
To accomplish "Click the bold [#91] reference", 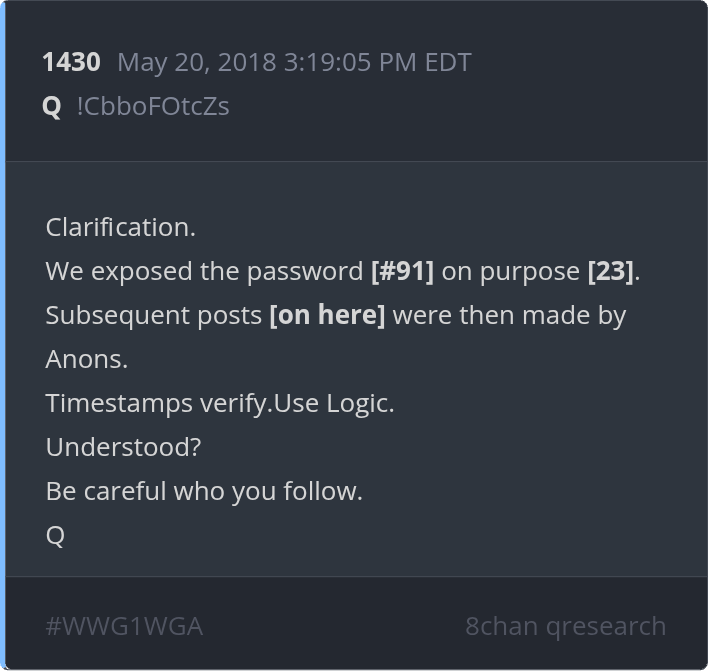I will (402, 271).
